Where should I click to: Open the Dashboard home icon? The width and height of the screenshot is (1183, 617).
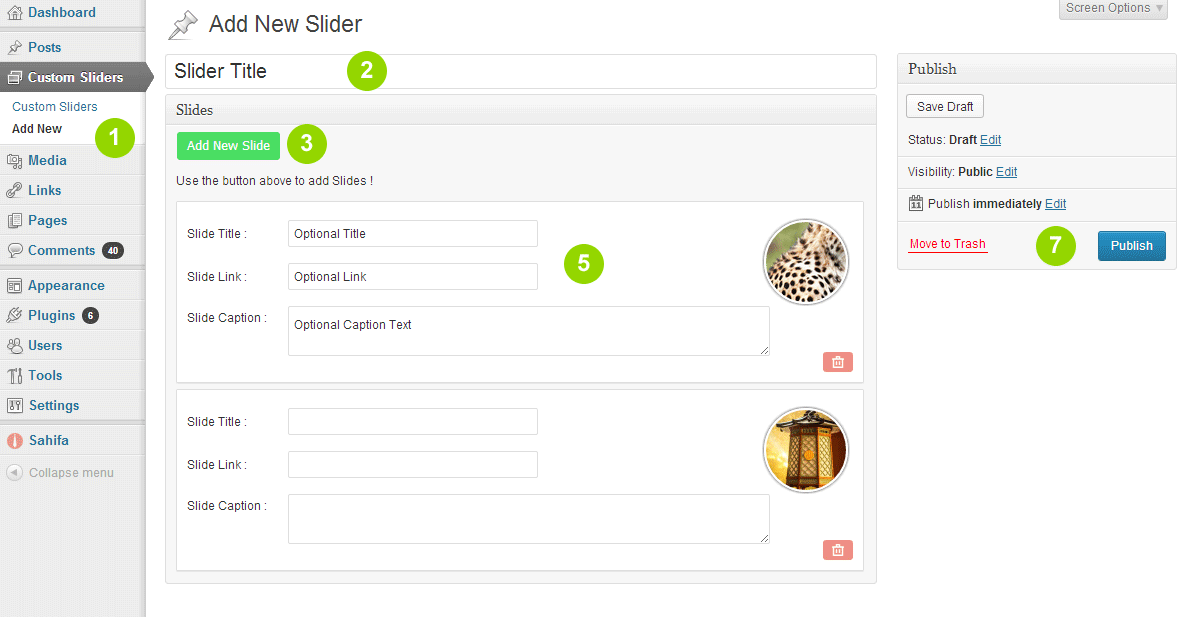(x=14, y=12)
